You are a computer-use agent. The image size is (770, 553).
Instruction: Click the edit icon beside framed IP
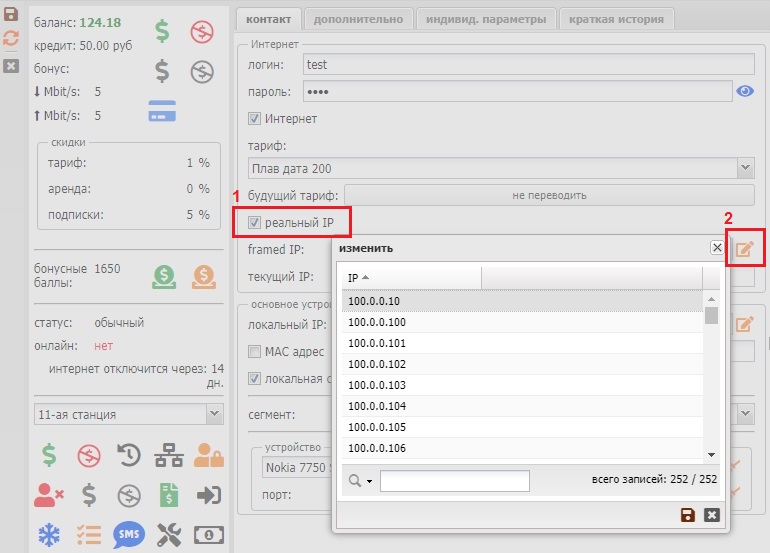tap(744, 249)
